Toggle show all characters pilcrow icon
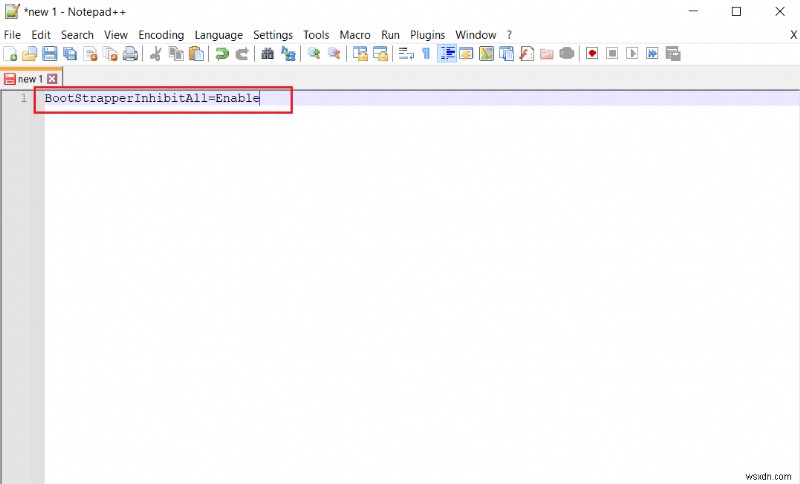800x484 pixels. pos(426,54)
